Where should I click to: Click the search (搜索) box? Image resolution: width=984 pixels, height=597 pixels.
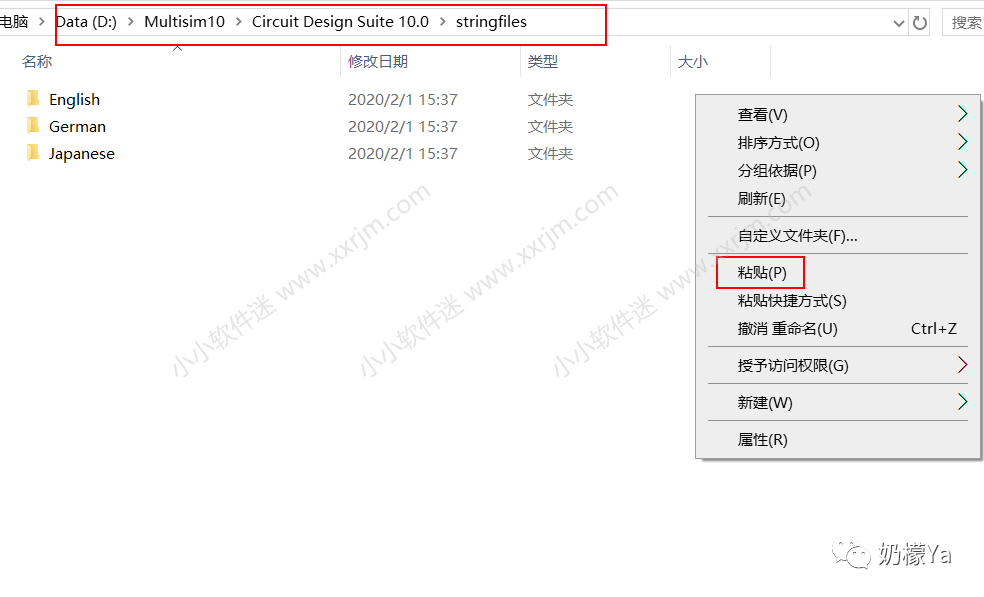click(x=963, y=23)
